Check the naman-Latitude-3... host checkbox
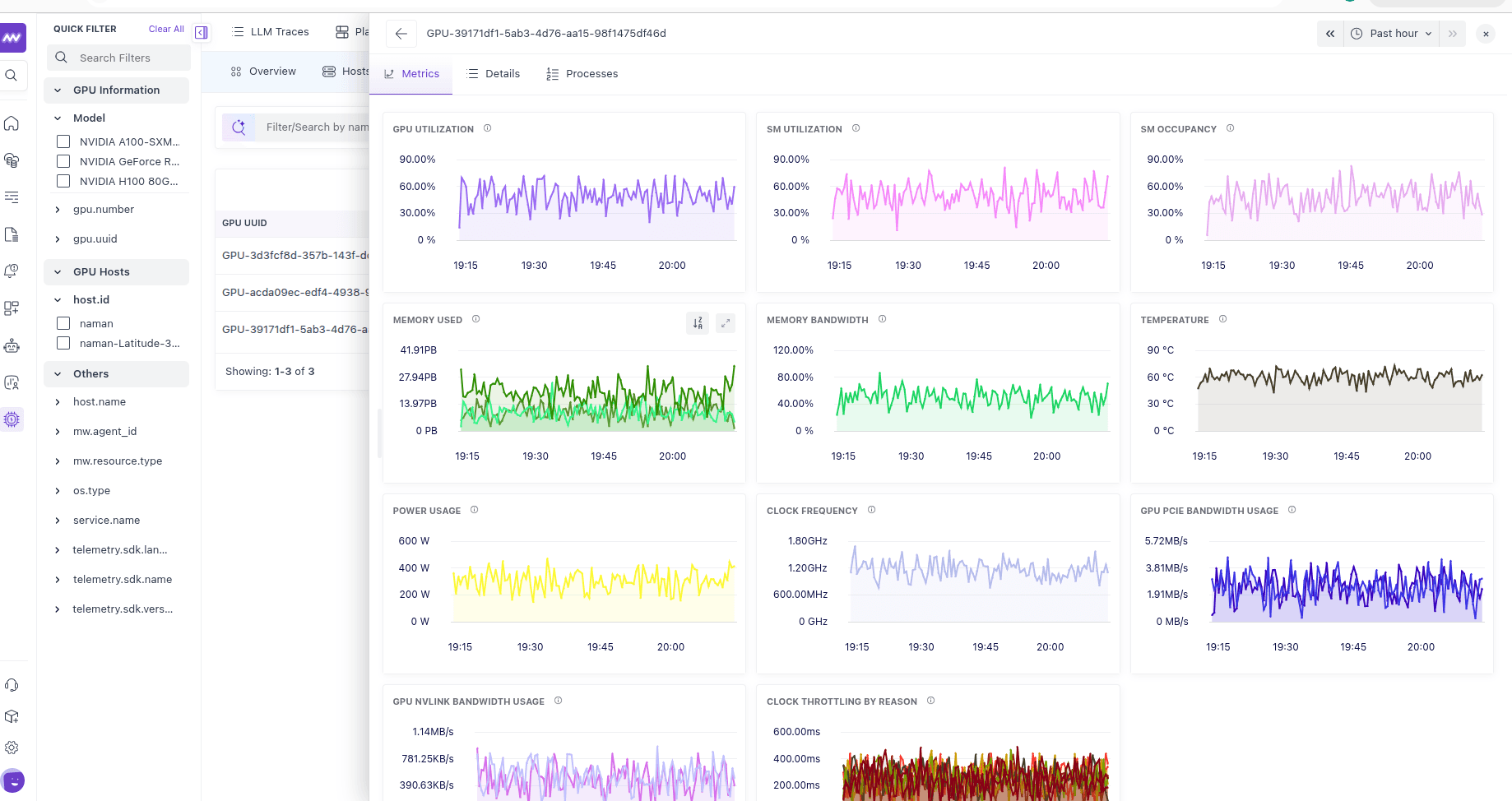 click(x=63, y=343)
